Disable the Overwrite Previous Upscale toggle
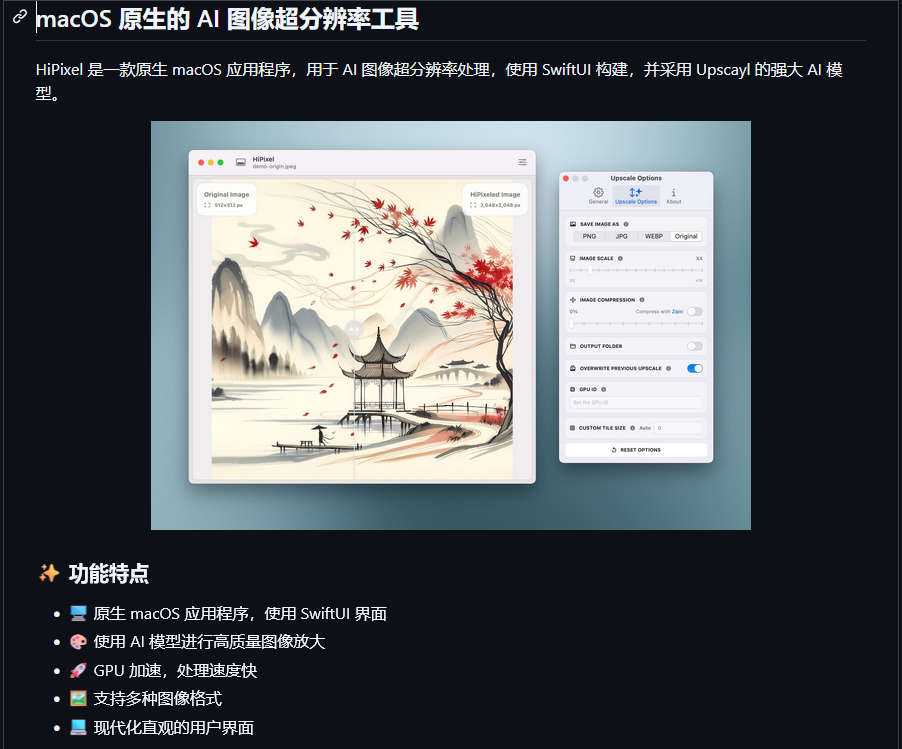Viewport: 902px width, 749px height. [x=695, y=368]
